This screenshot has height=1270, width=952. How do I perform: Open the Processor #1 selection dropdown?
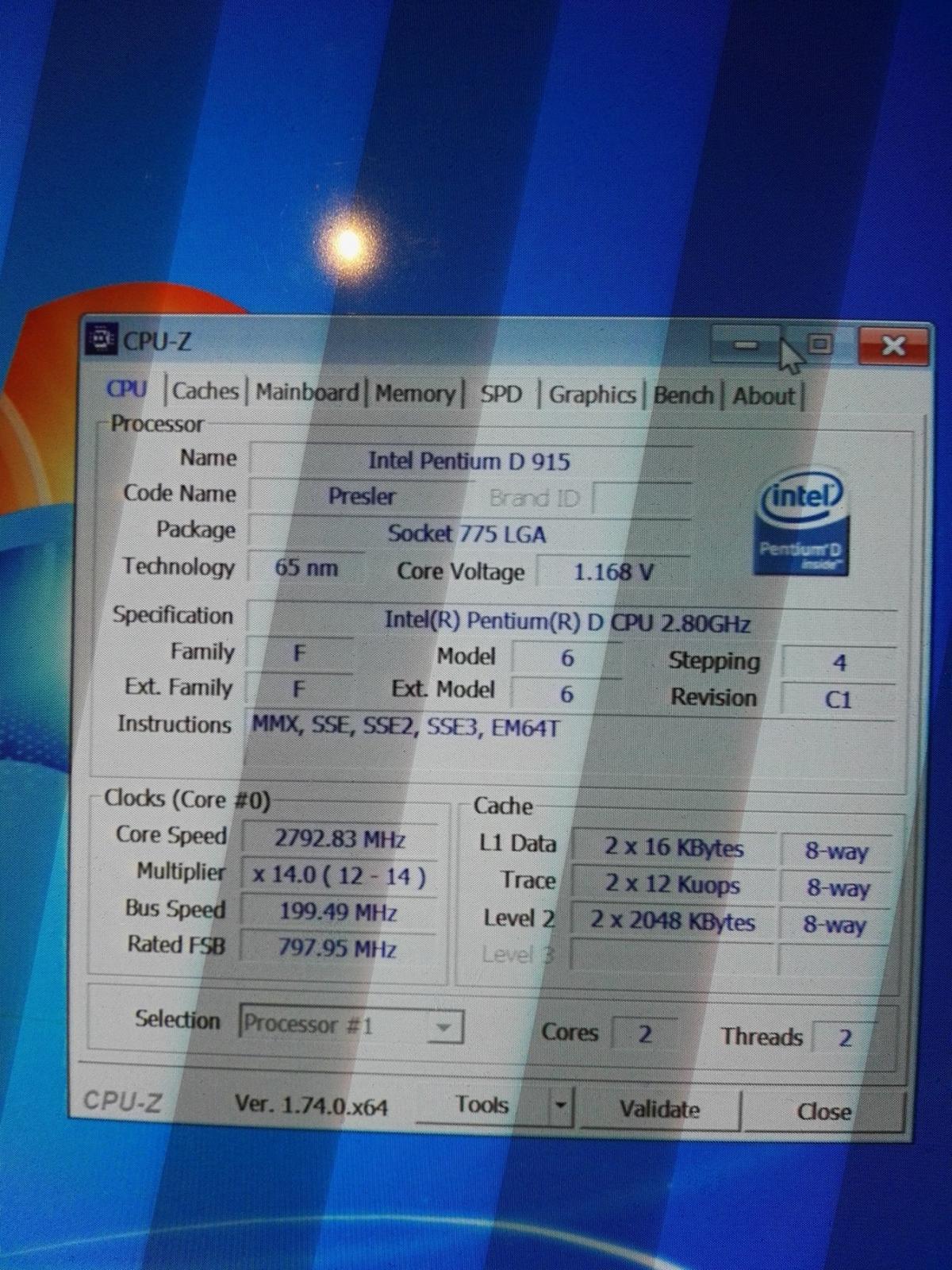point(351,1026)
